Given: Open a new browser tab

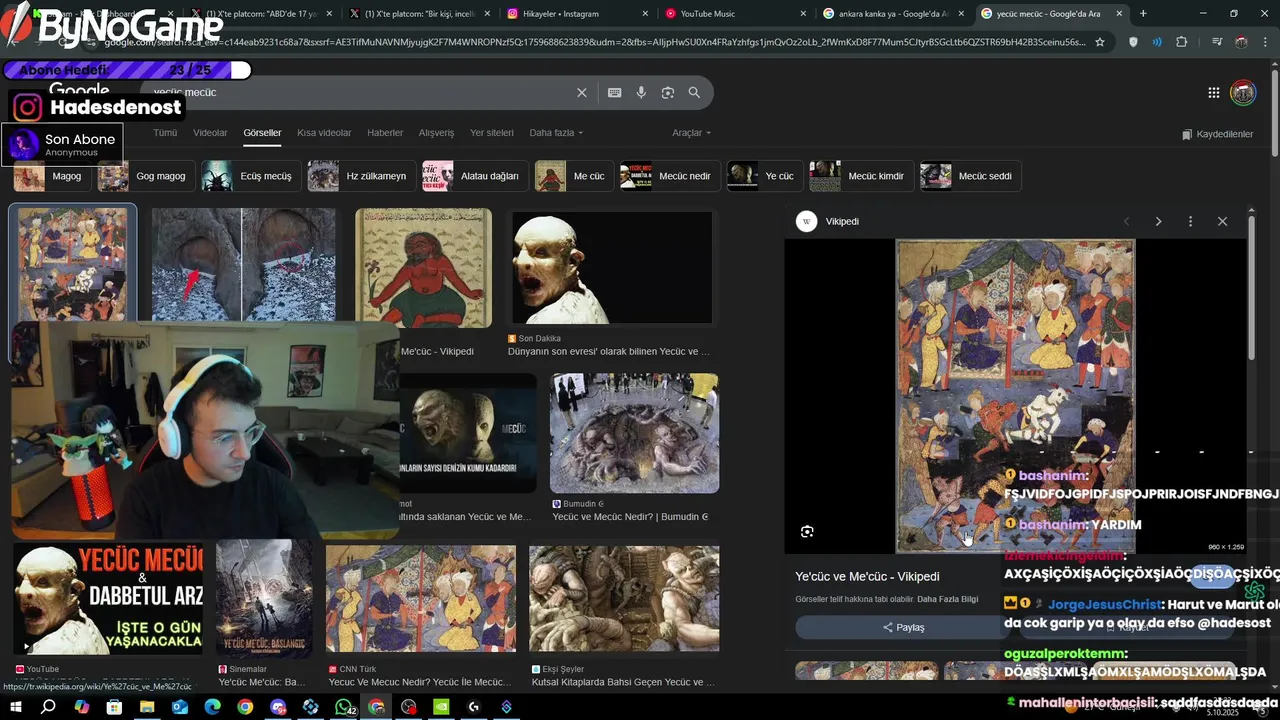Looking at the screenshot, I should tap(1143, 14).
